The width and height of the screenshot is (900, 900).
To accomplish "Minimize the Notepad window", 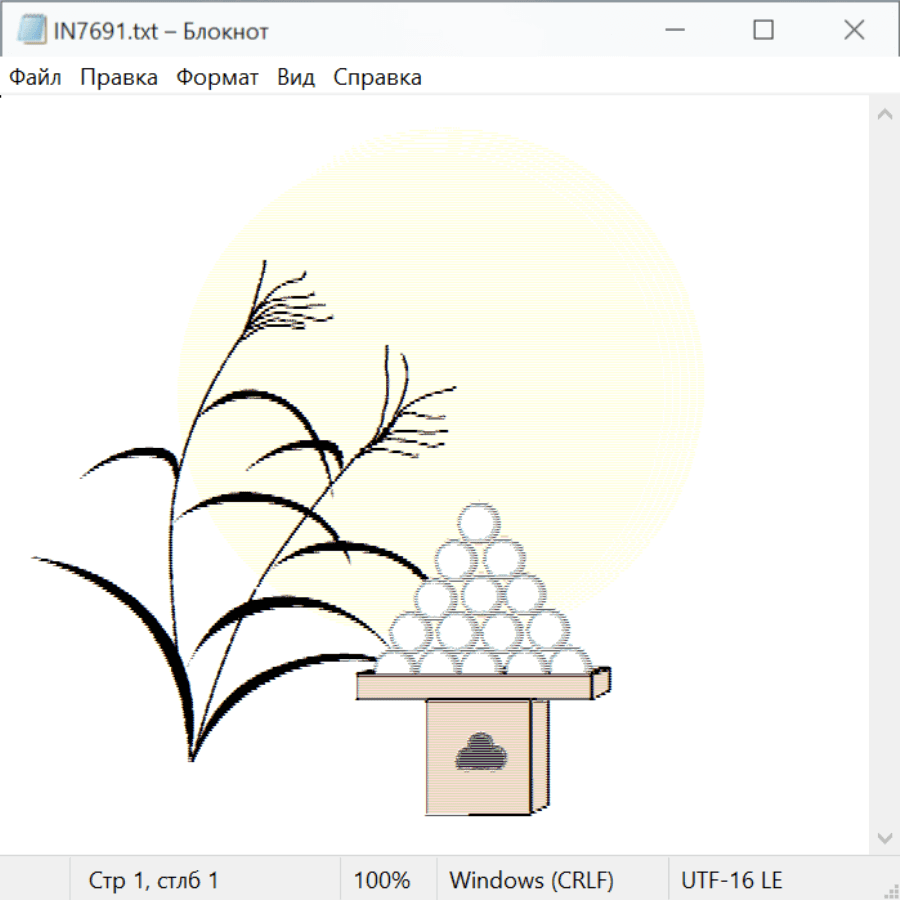I will [x=673, y=31].
